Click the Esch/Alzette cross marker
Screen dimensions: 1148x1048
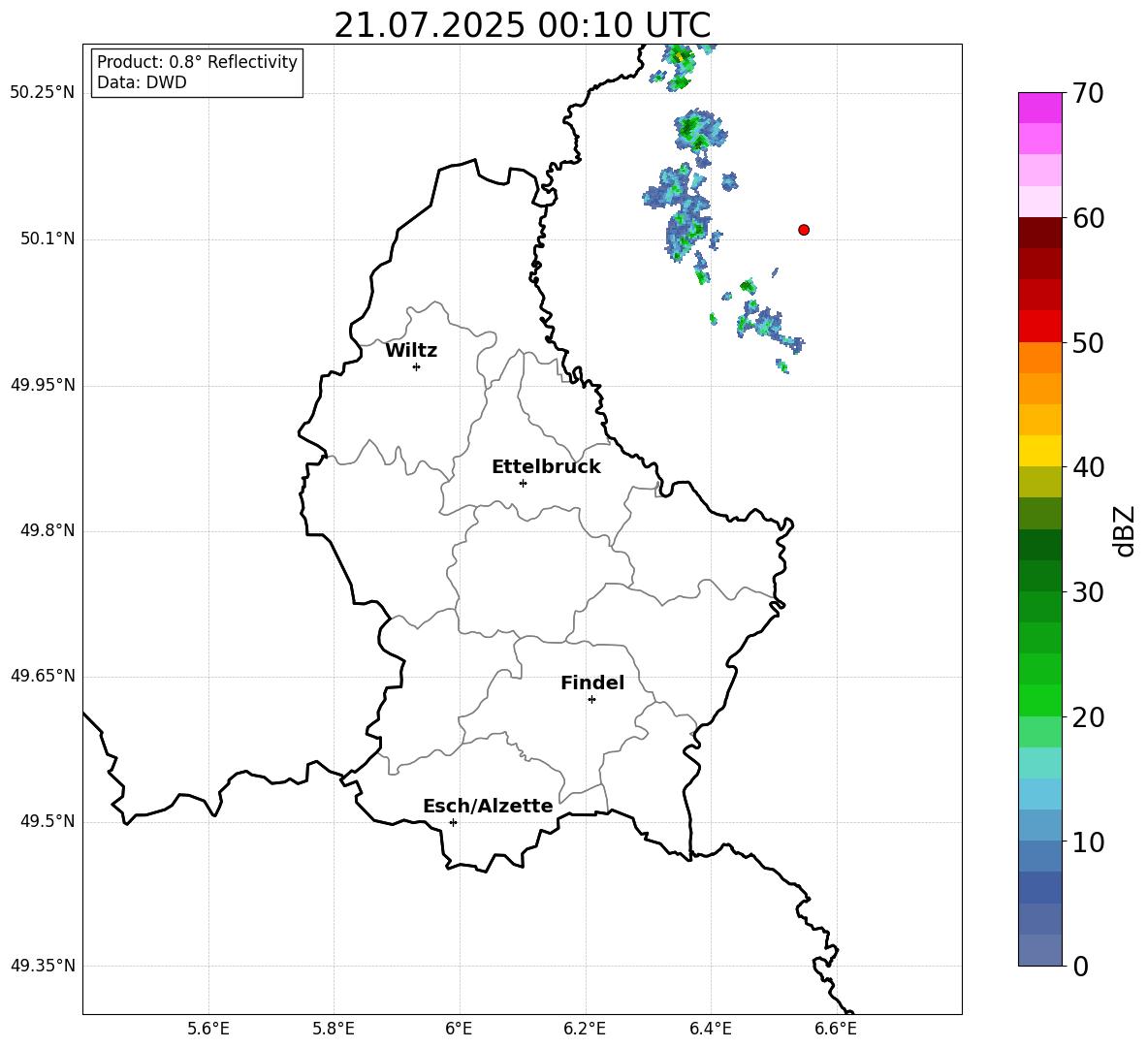(x=453, y=822)
